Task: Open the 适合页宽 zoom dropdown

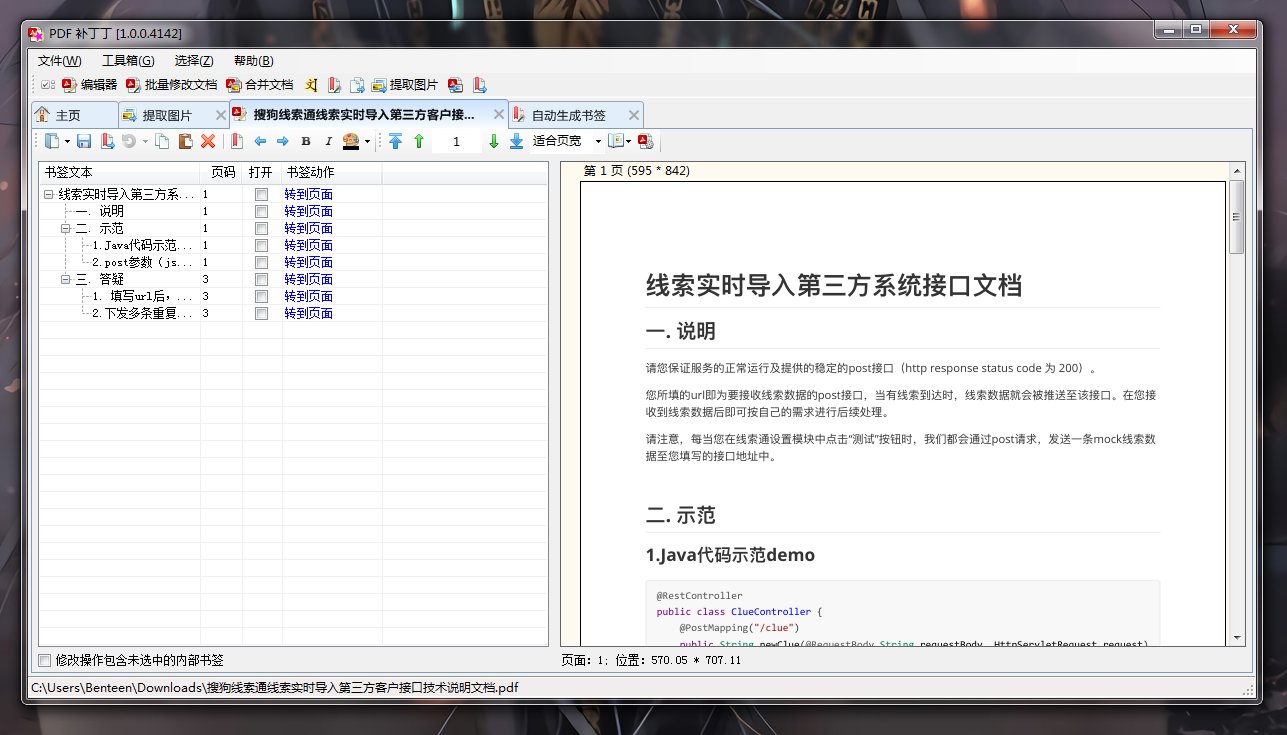Action: tap(599, 142)
